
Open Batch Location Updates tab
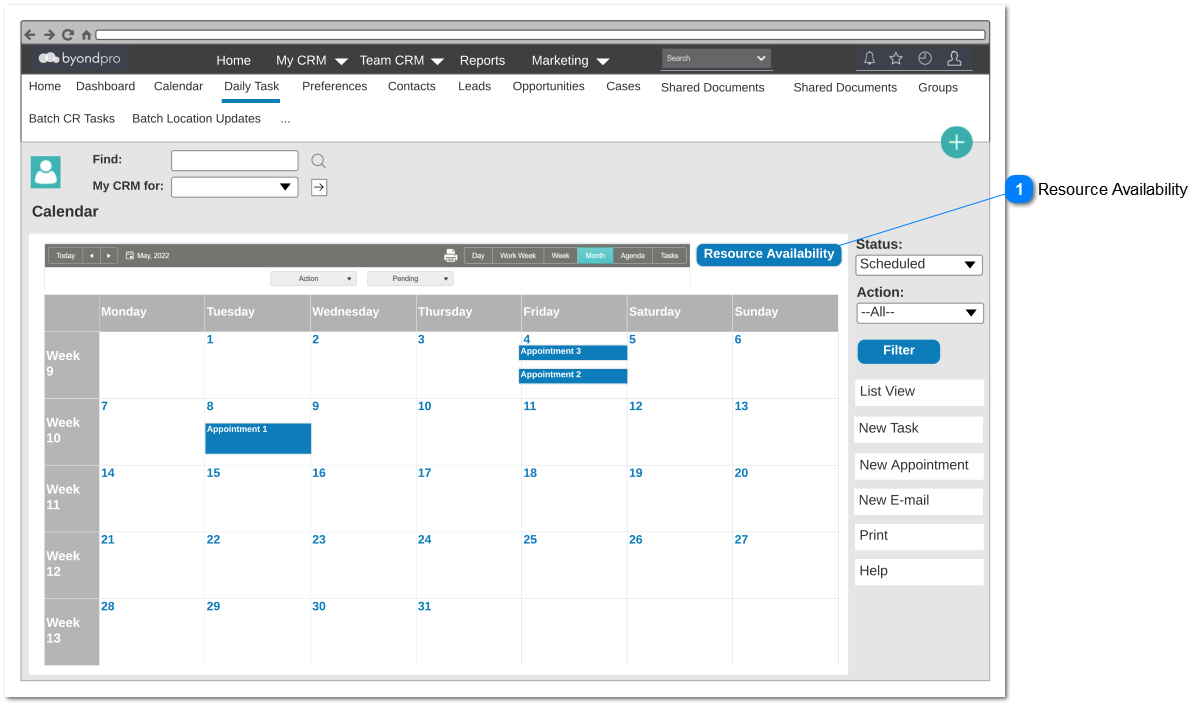196,119
